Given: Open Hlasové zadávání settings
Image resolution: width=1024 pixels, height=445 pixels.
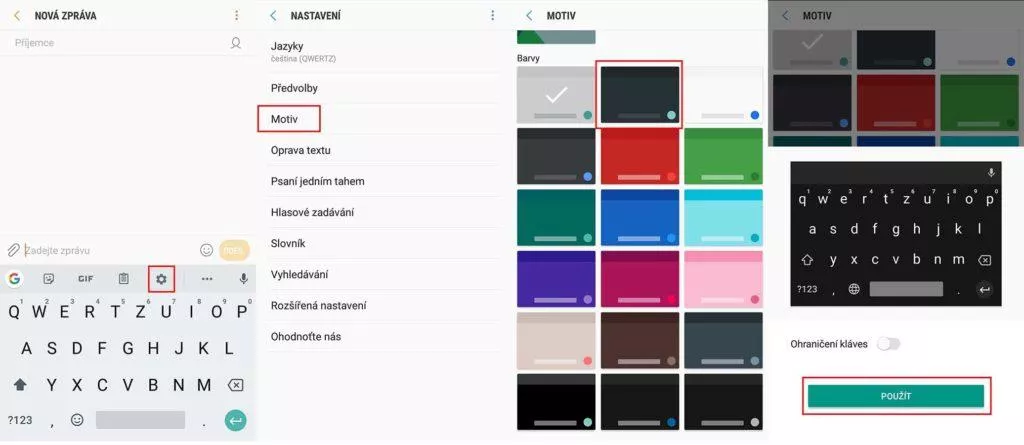Looking at the screenshot, I should coord(384,212).
